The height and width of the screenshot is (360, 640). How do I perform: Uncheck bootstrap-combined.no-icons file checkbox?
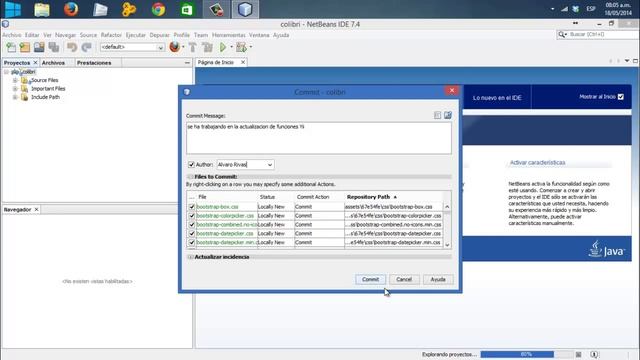point(191,225)
